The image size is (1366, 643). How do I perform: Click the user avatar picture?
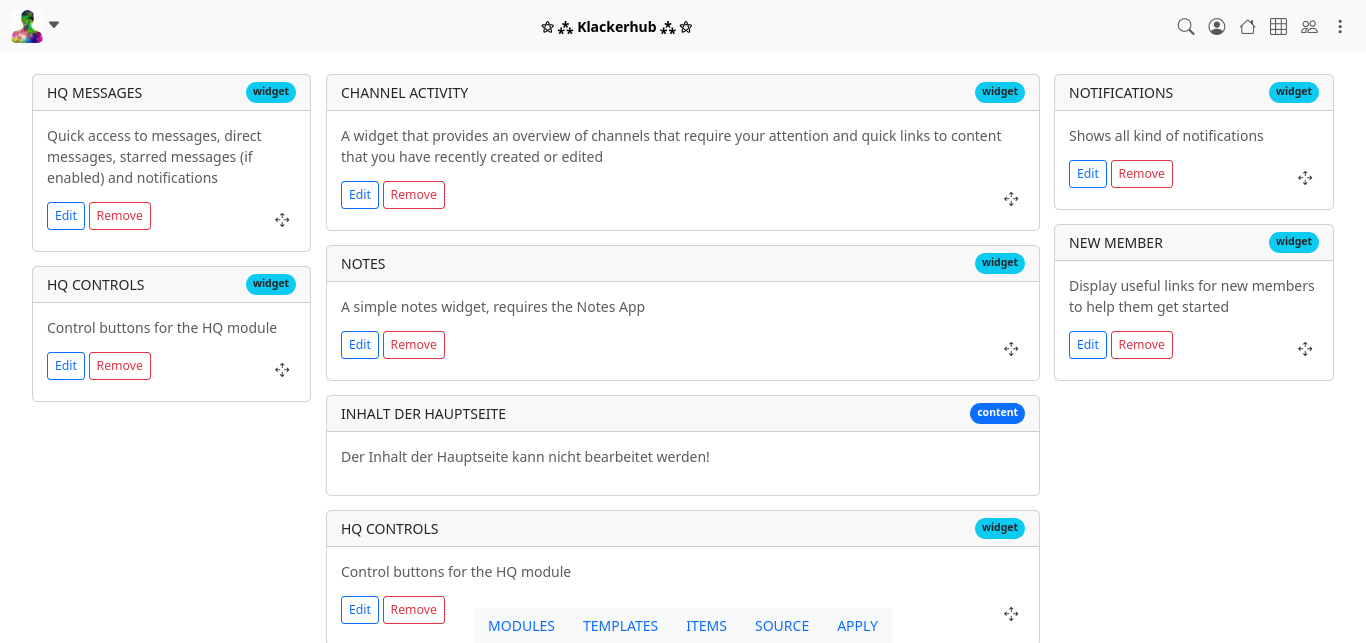(27, 26)
